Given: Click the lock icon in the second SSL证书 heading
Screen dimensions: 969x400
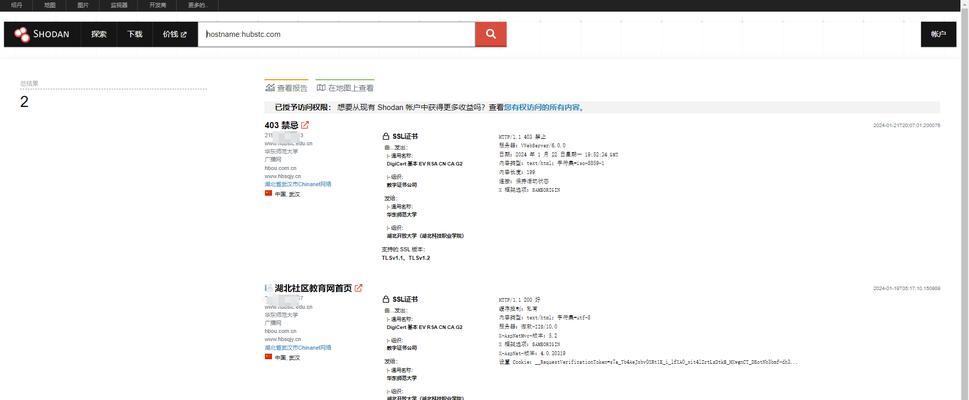Looking at the screenshot, I should [x=386, y=299].
